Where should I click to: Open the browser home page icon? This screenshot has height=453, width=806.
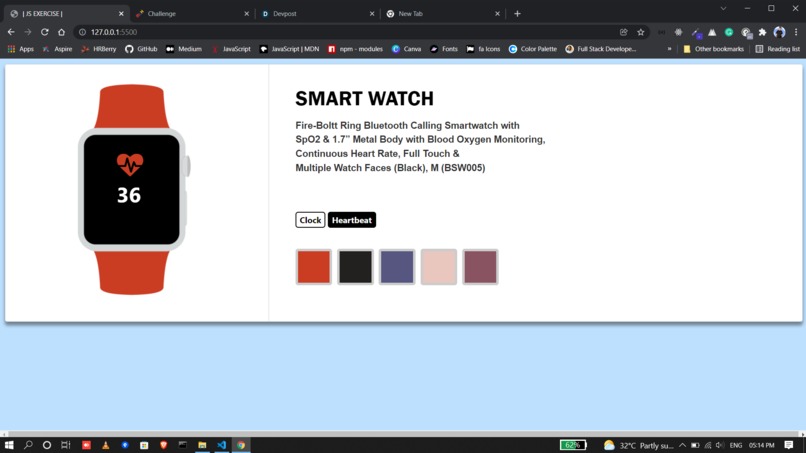coord(61,32)
